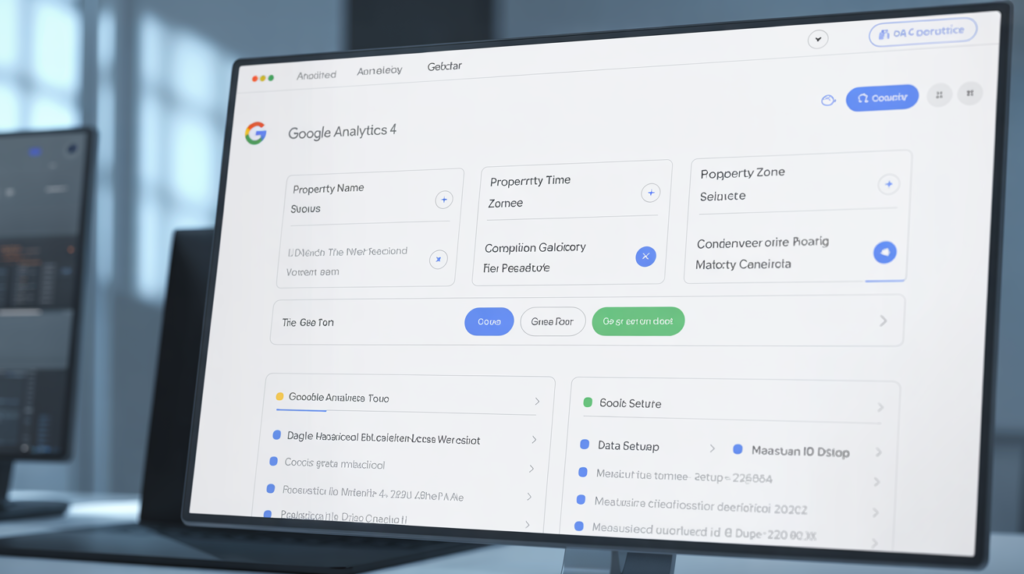The image size is (1024, 574).
Task: Click the Google Analytics 4 title
Action: pyautogui.click(x=342, y=132)
